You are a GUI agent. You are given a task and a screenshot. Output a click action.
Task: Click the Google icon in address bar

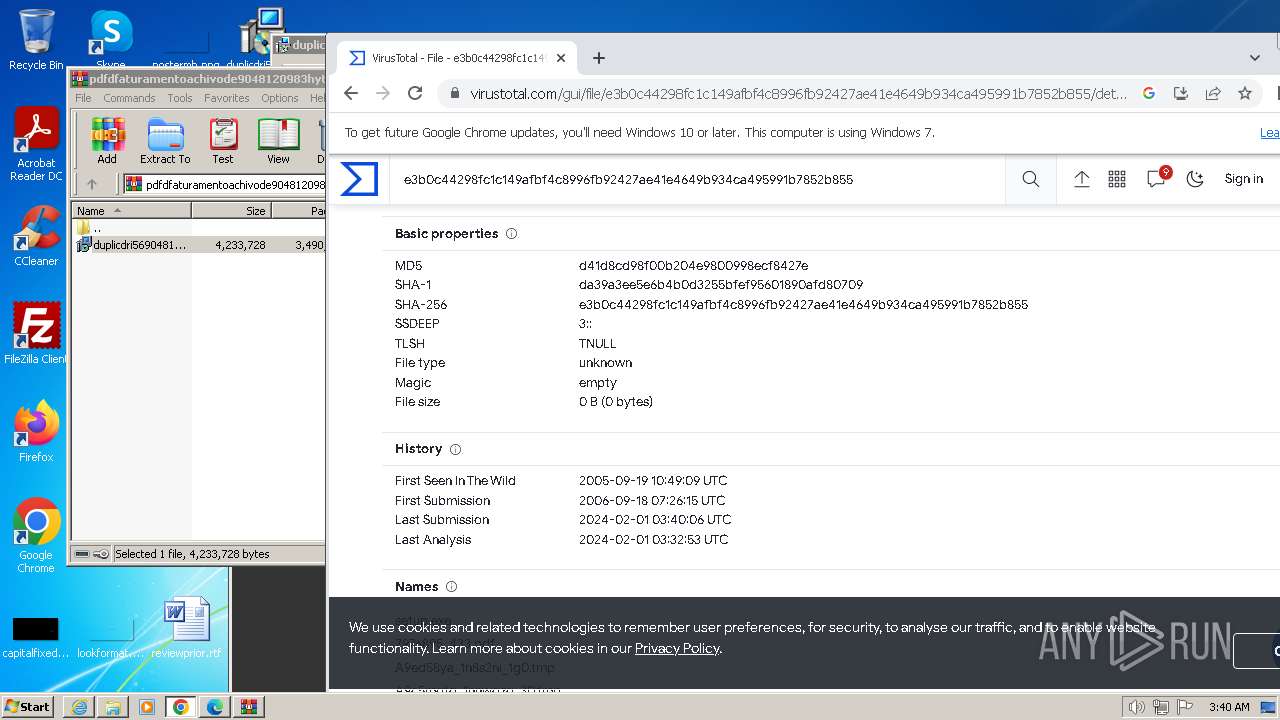[1149, 93]
